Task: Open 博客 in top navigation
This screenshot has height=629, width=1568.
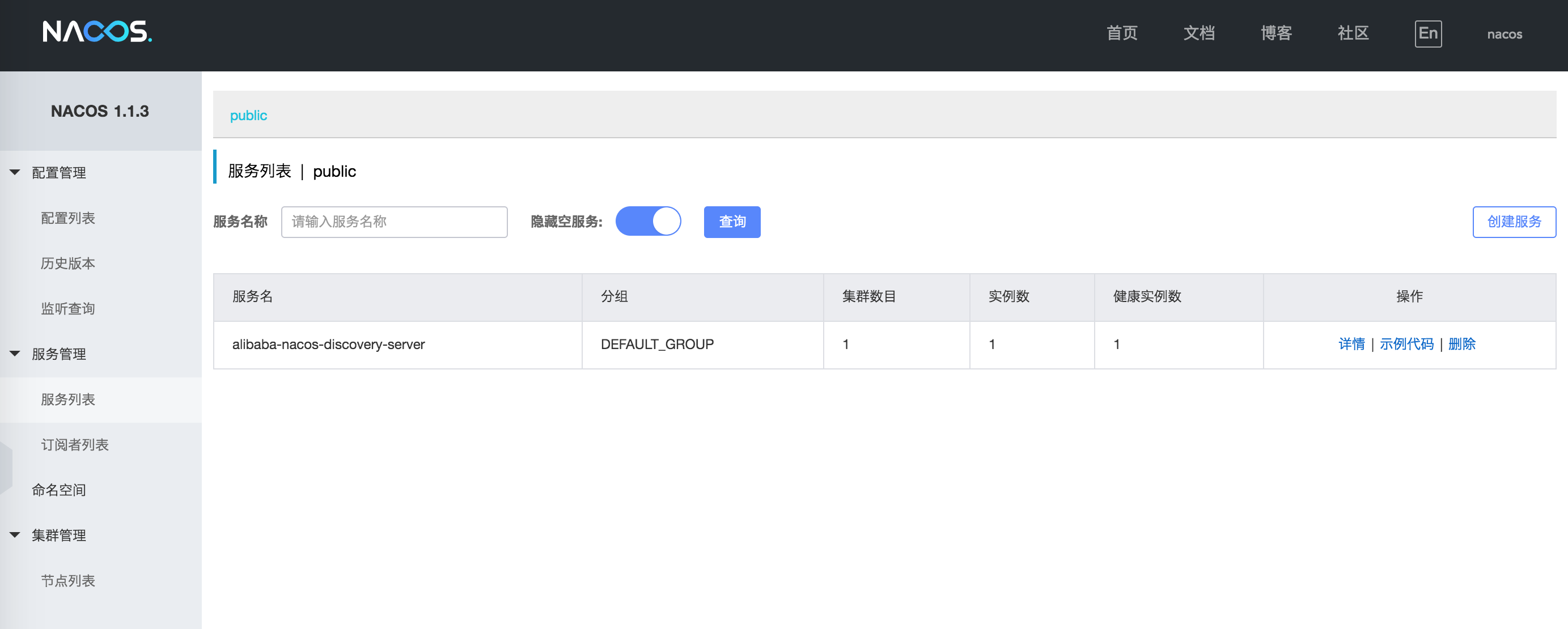Action: tap(1276, 33)
